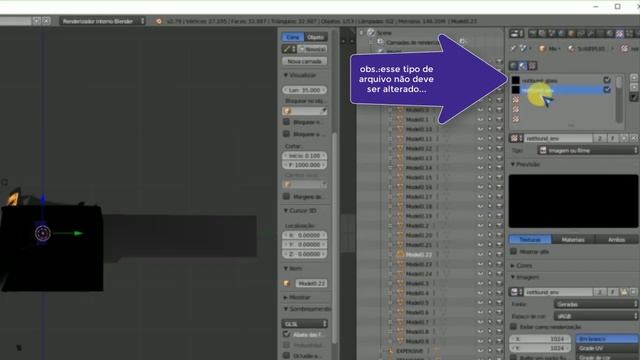Screen dimensions: 640x360
Task: Click the 3D cursor X location field
Action: click(304, 236)
